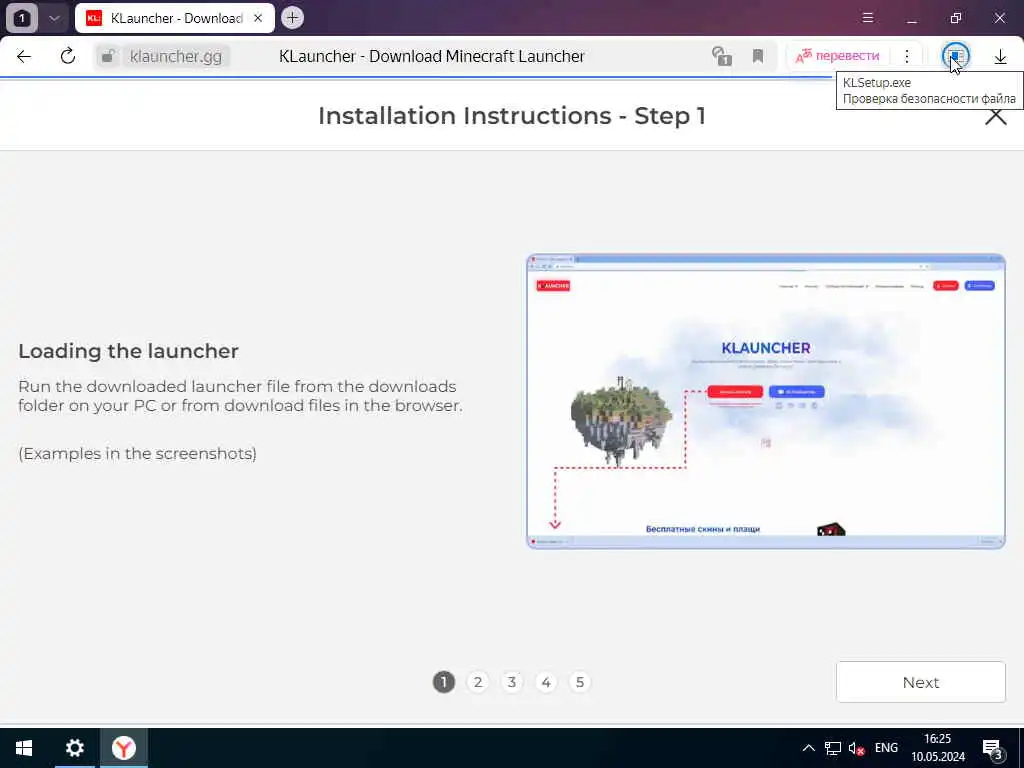1024x768 pixels.
Task: Click the Next button
Action: (921, 682)
